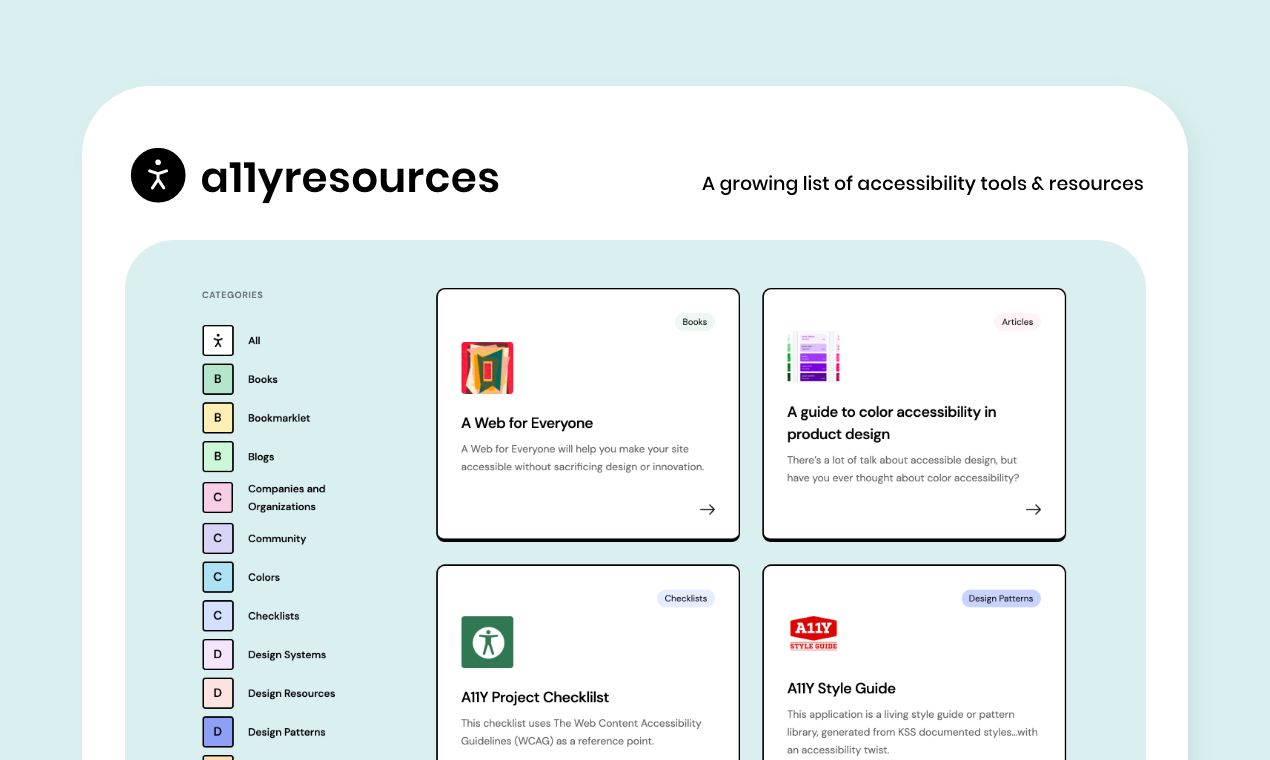Viewport: 1270px width, 760px height.
Task: Filter by Blogs category
Action: click(261, 457)
